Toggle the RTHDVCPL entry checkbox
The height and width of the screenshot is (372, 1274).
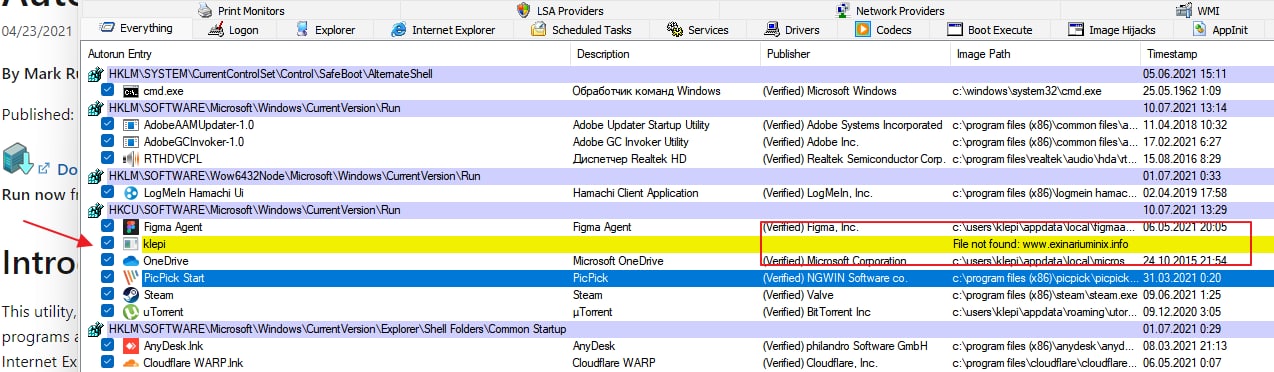point(107,159)
